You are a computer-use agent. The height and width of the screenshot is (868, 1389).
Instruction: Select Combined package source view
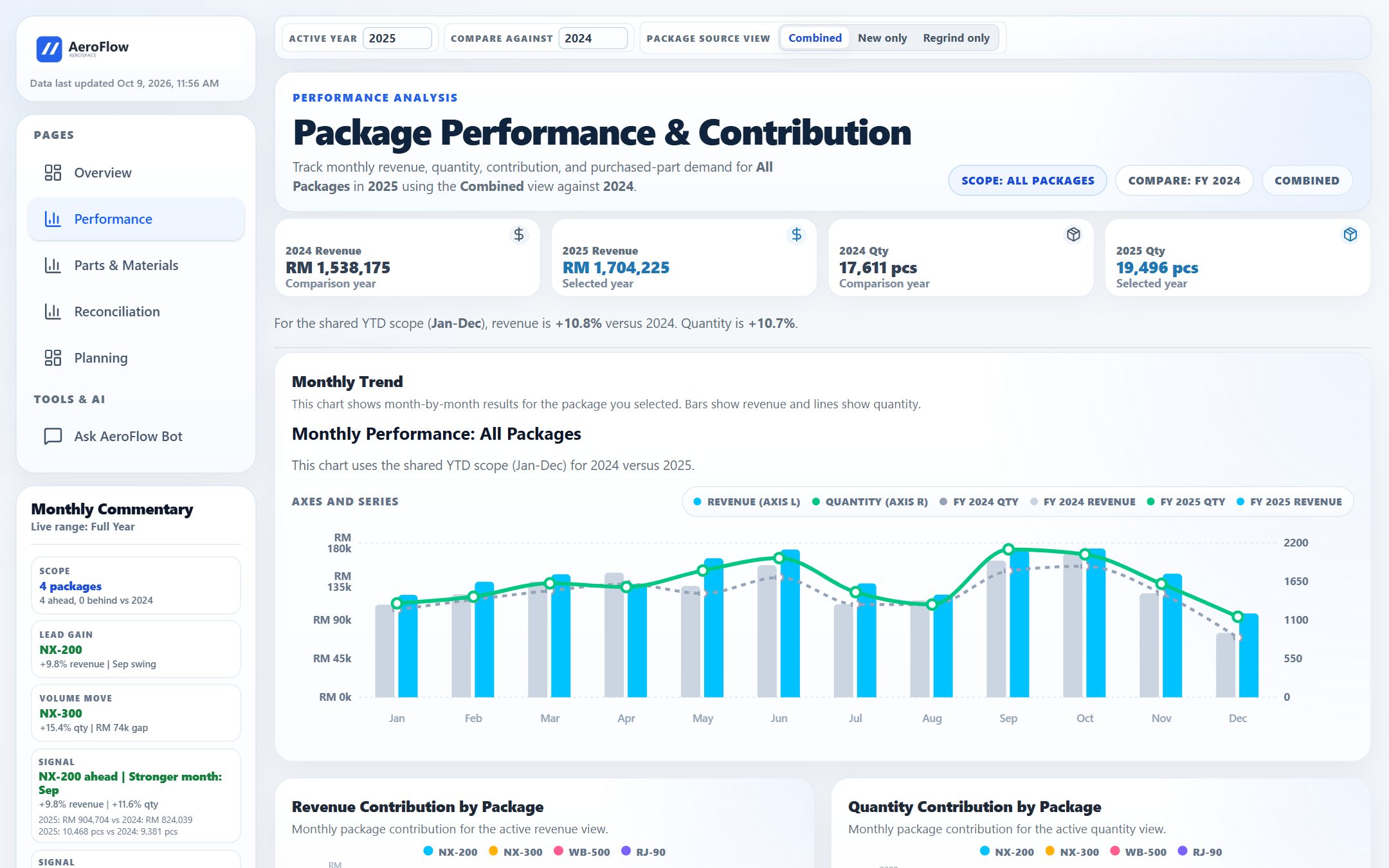point(815,38)
